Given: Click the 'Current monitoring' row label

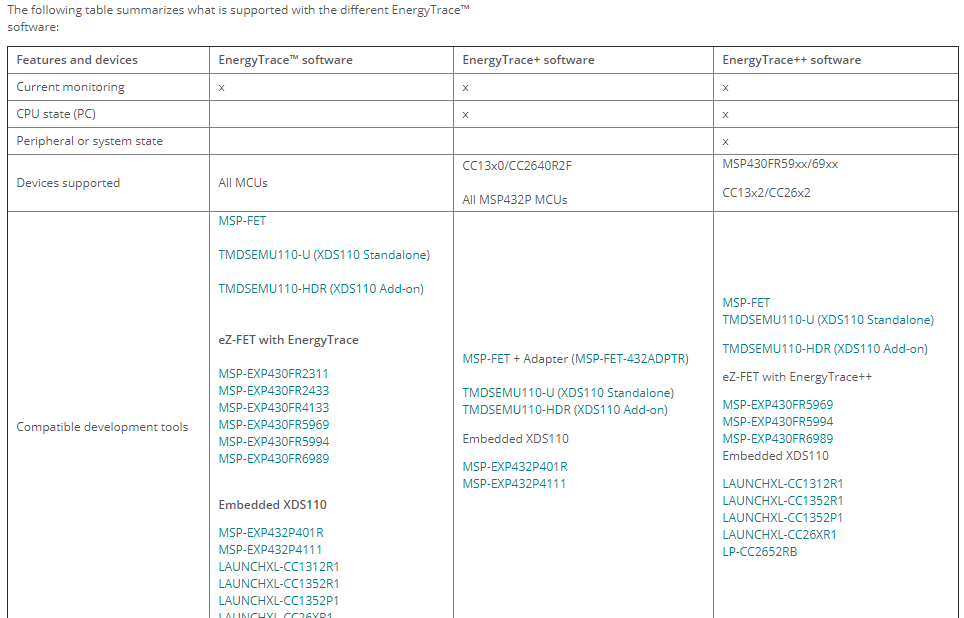Looking at the screenshot, I should pos(70,87).
